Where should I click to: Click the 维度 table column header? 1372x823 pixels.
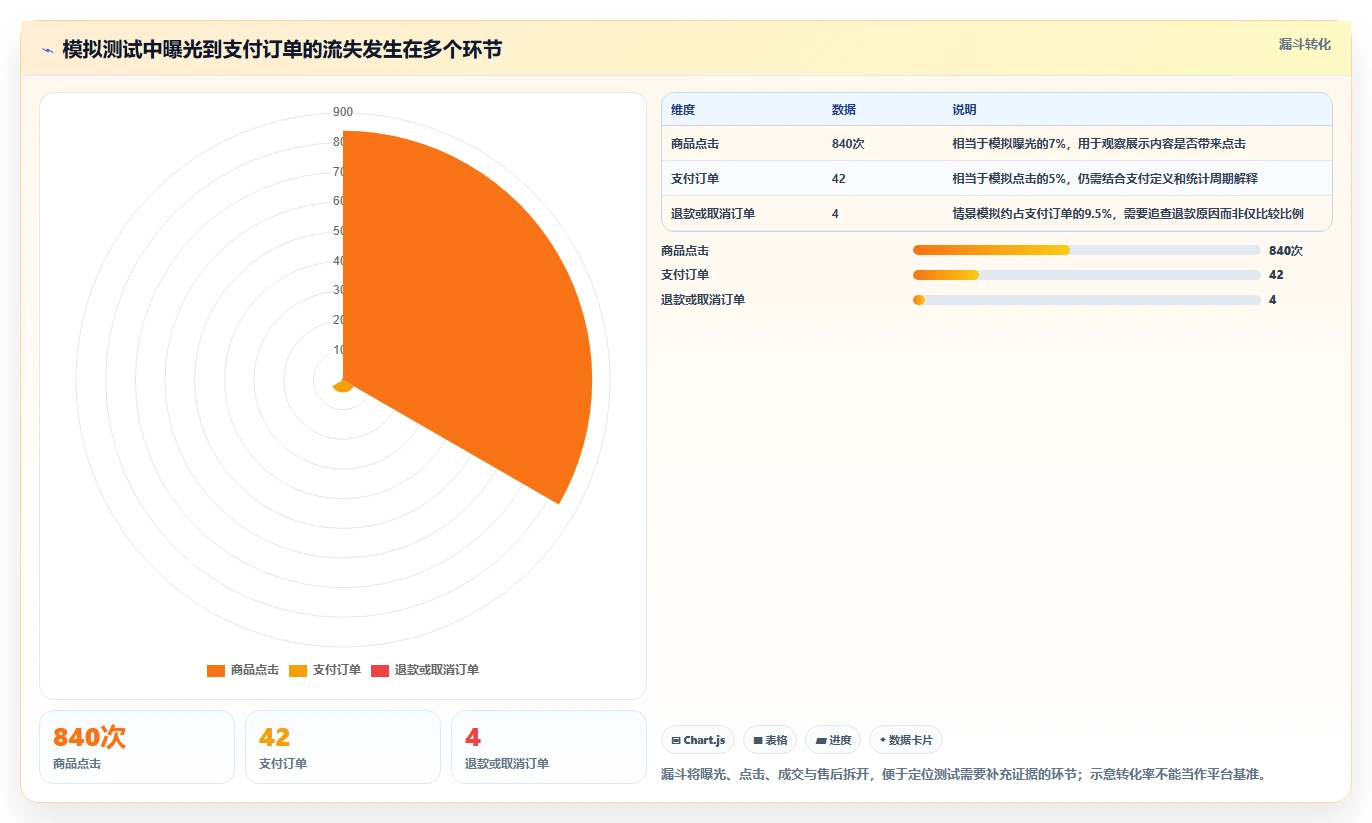(x=683, y=110)
